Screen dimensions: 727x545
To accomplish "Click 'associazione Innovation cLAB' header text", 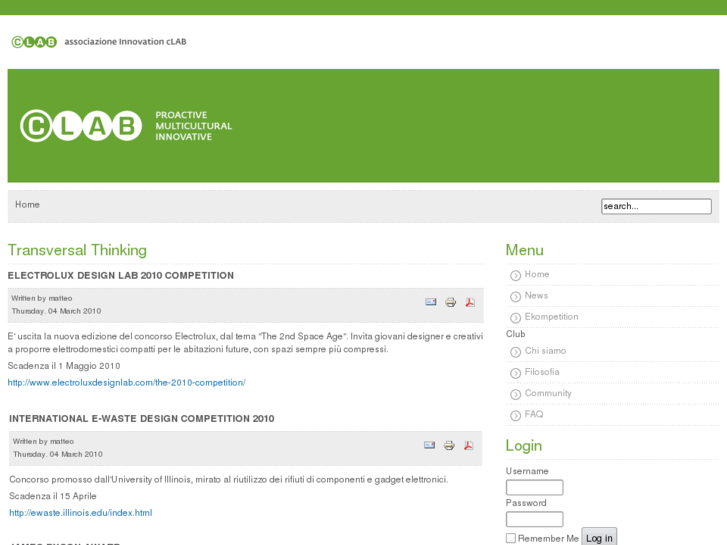I will point(125,42).
